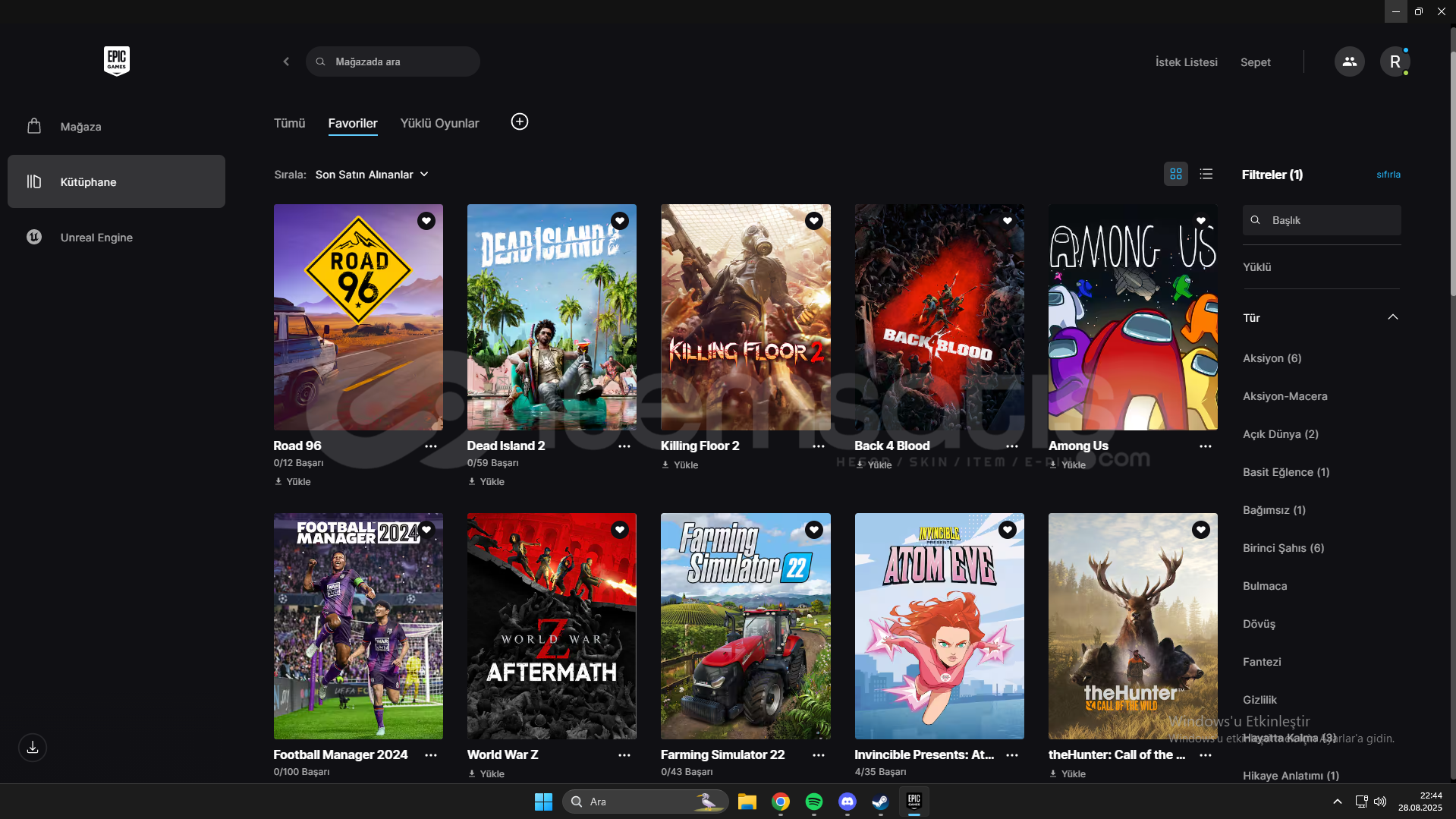Collapse the Tür filter section
Viewport: 1456px width, 819px height.
tap(1393, 317)
